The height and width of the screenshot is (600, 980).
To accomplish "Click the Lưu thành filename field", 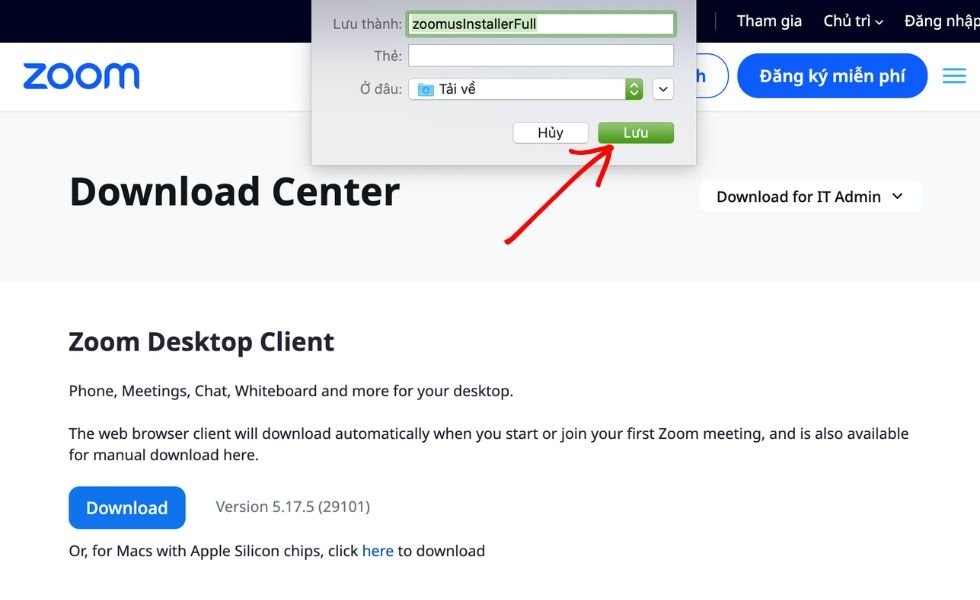I will (x=540, y=22).
